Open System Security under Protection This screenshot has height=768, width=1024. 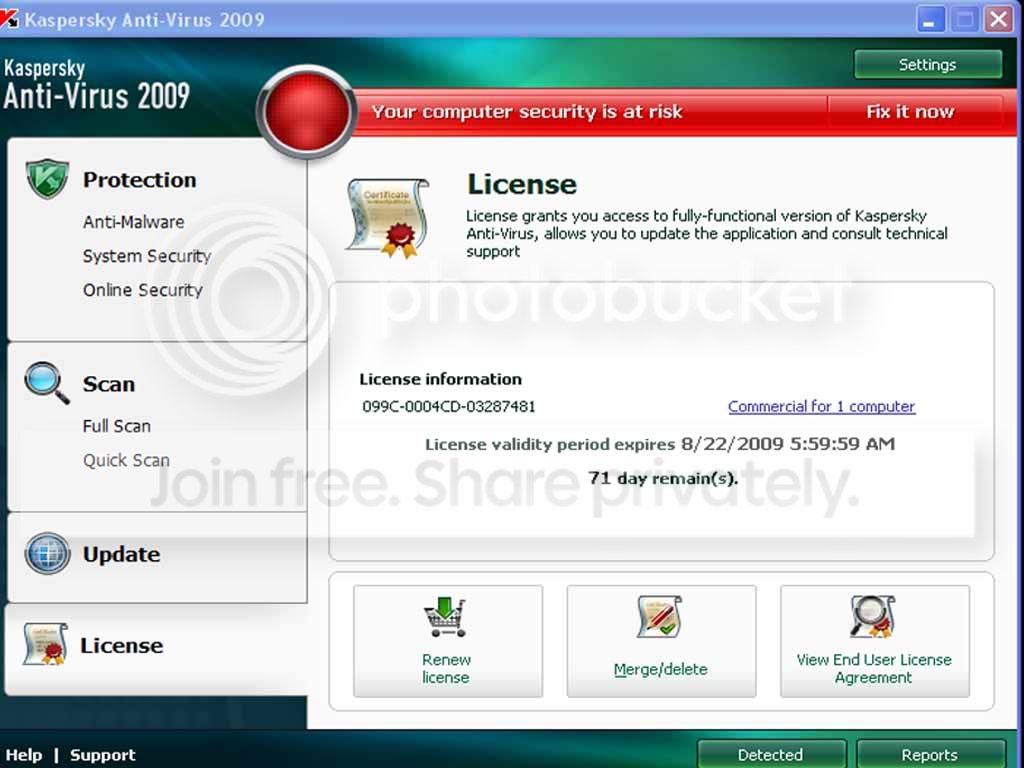(147, 256)
